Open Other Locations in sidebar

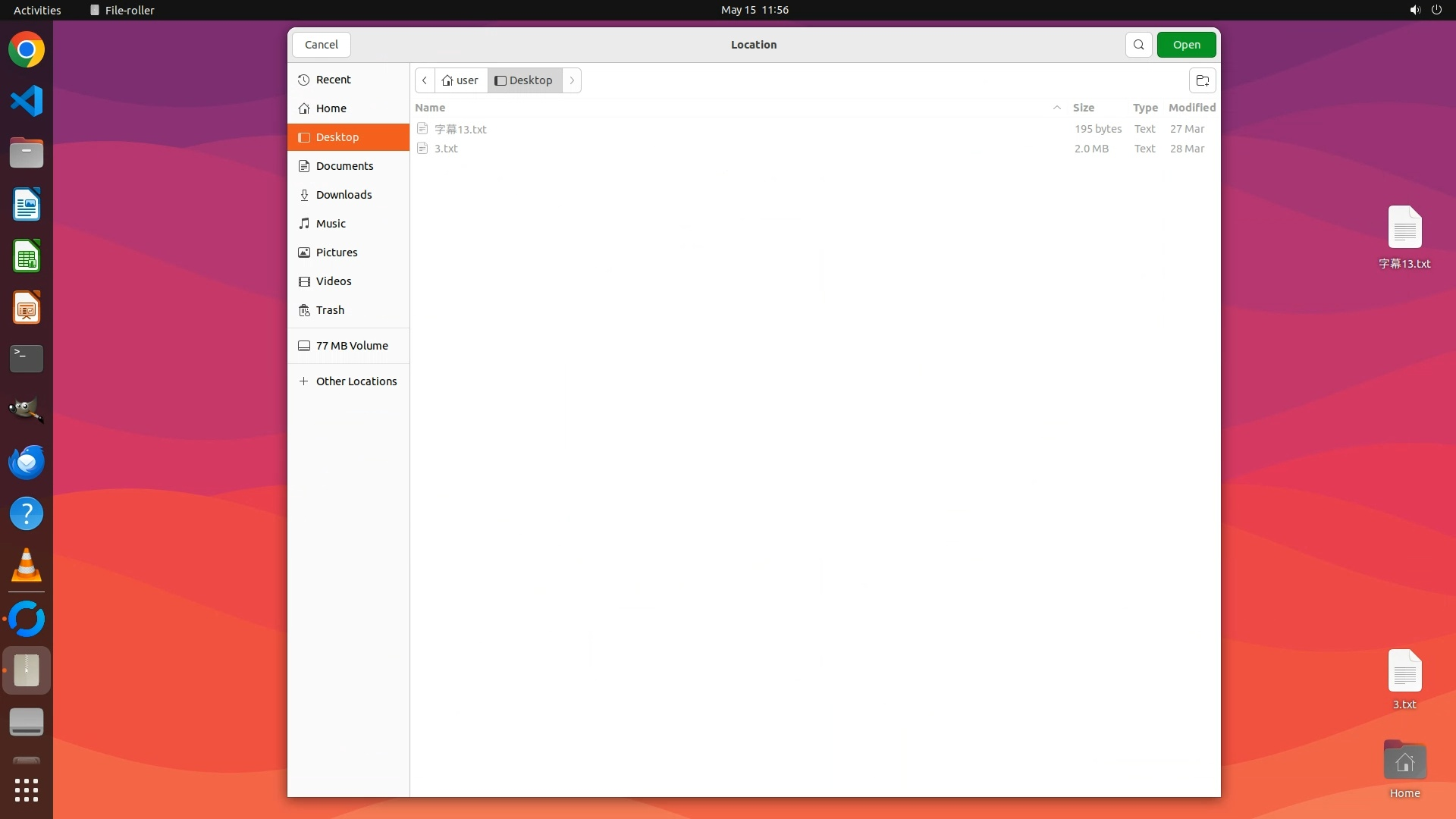[356, 381]
